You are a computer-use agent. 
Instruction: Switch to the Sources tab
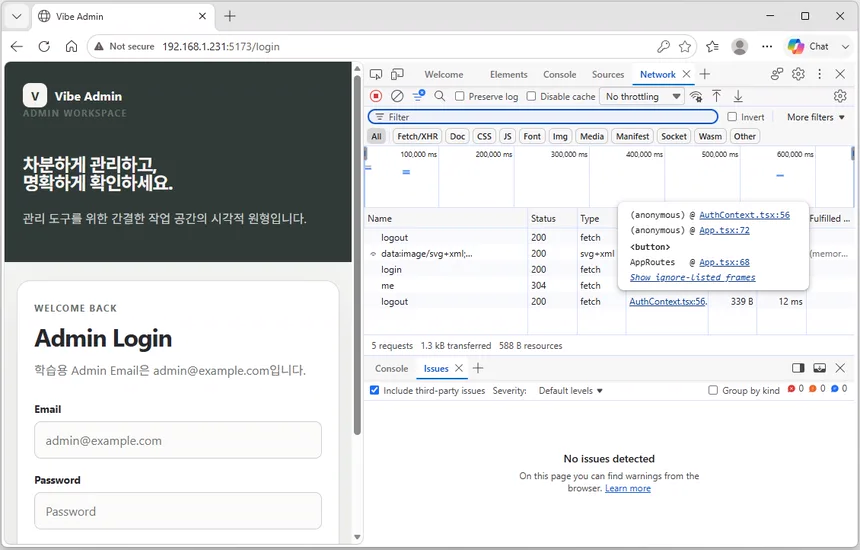tap(608, 75)
